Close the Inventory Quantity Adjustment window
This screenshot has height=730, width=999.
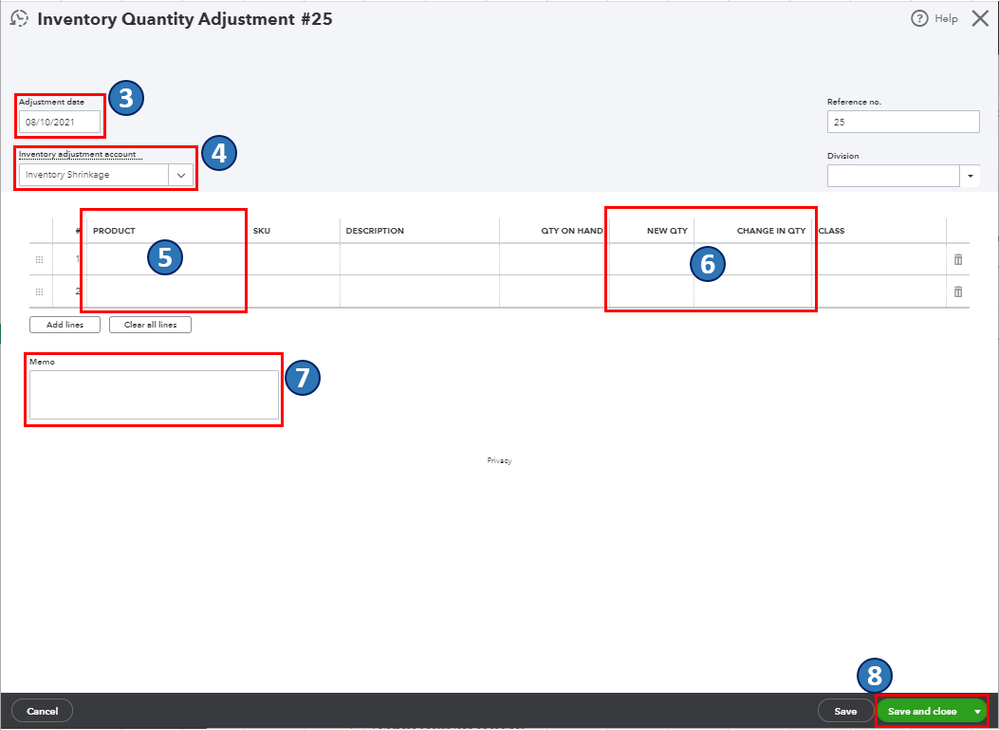click(x=980, y=18)
